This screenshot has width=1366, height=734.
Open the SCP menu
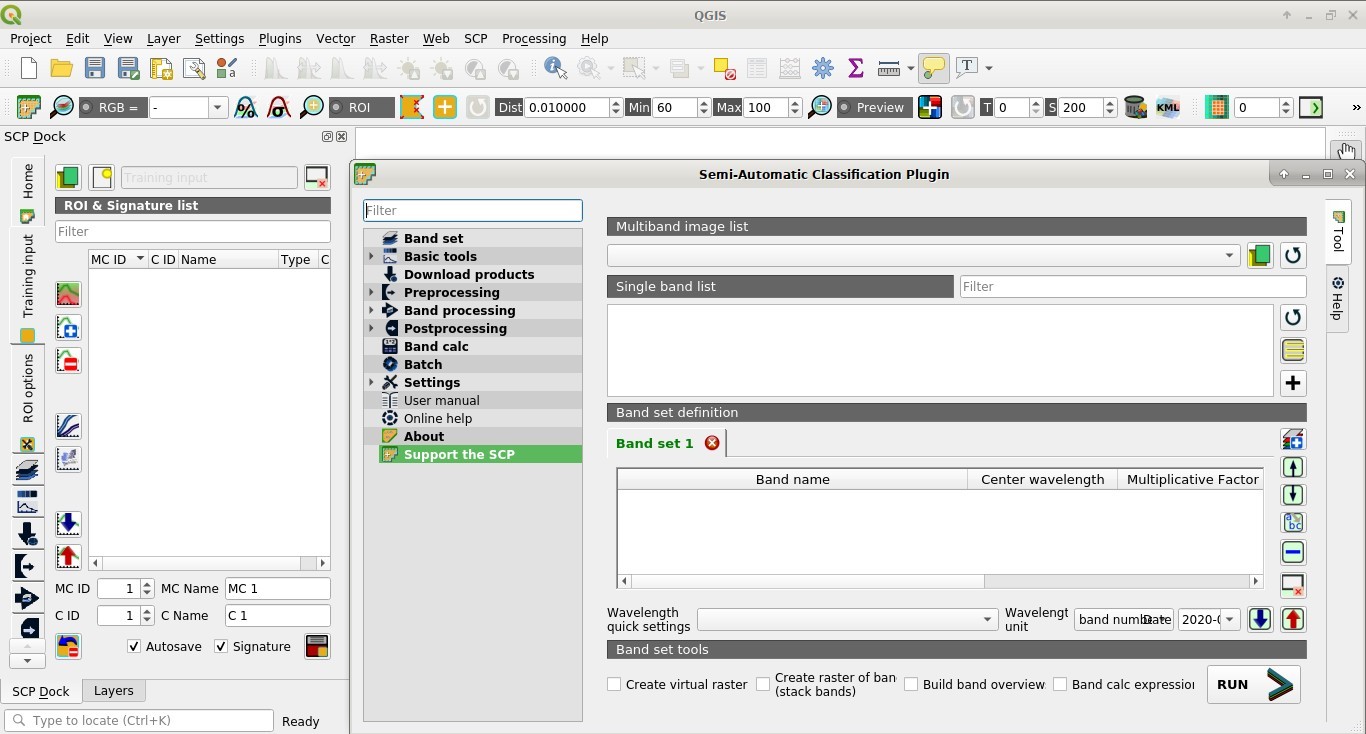pyautogui.click(x=475, y=39)
